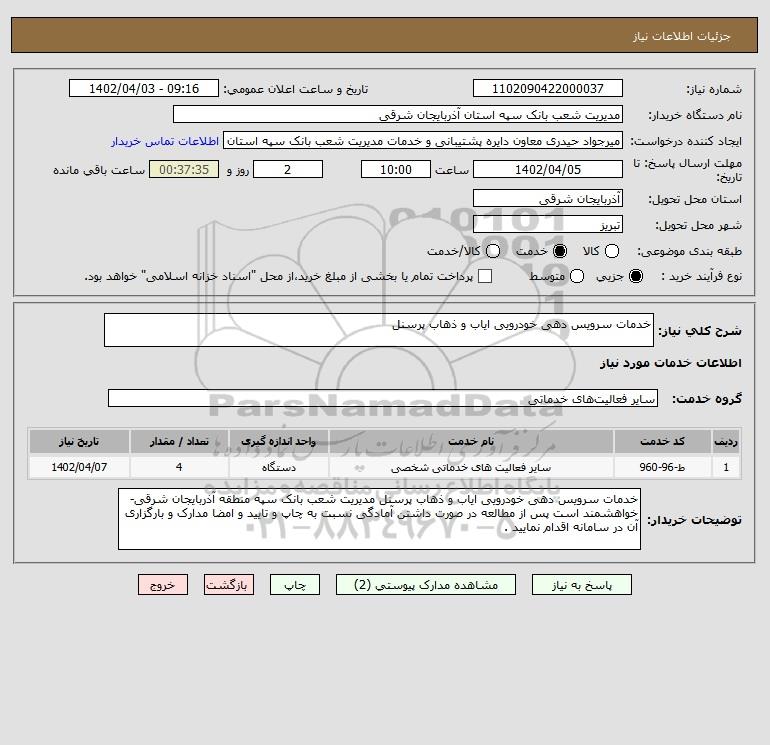Click service code cell ط-96-960

tap(662, 467)
